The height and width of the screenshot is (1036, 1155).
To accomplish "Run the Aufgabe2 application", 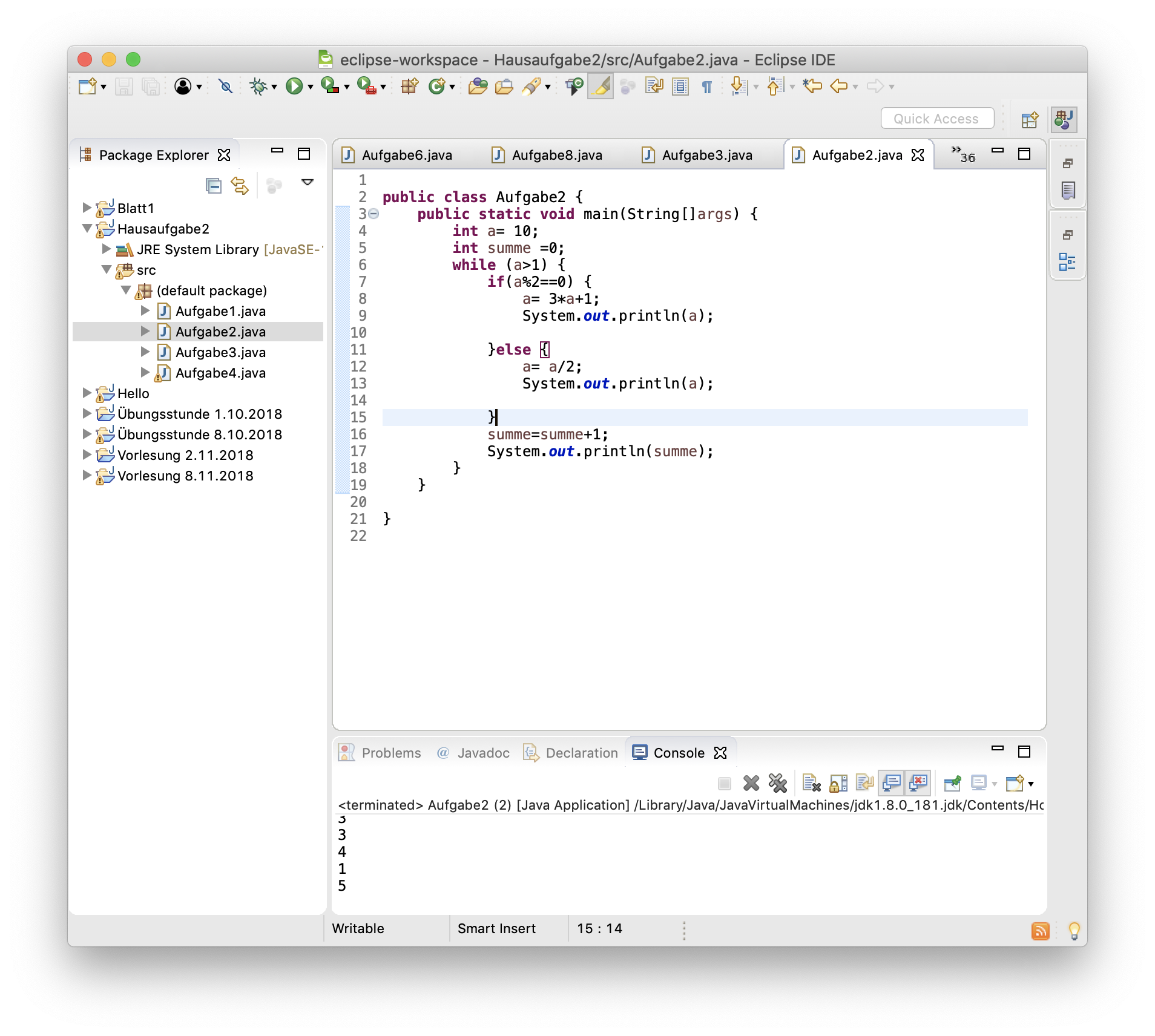I will (295, 87).
